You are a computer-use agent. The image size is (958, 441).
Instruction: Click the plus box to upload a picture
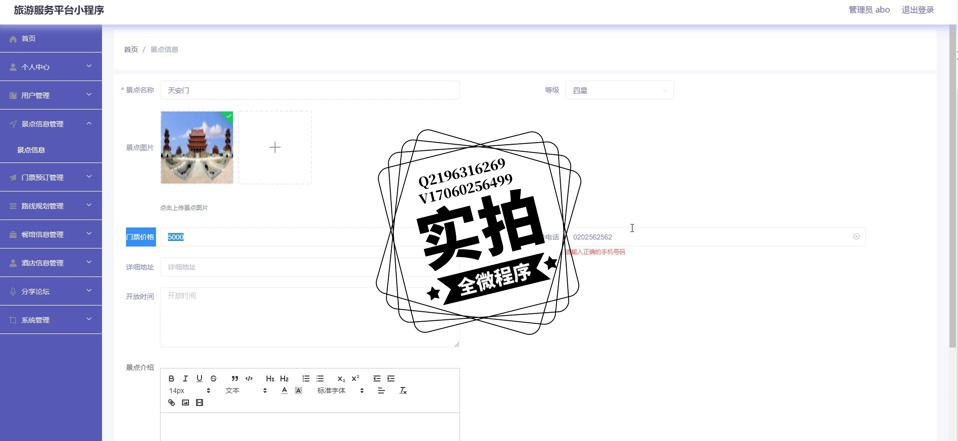(x=275, y=147)
